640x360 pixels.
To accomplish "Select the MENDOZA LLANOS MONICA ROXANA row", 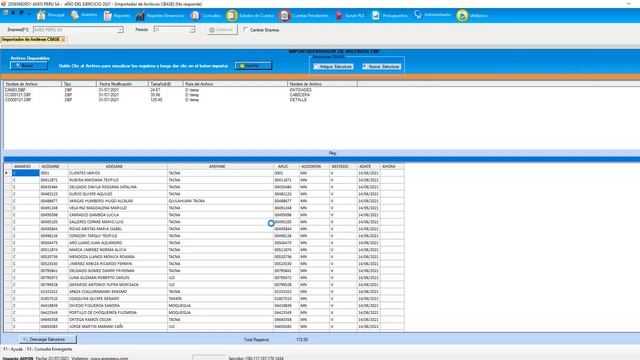I will 204,257.
